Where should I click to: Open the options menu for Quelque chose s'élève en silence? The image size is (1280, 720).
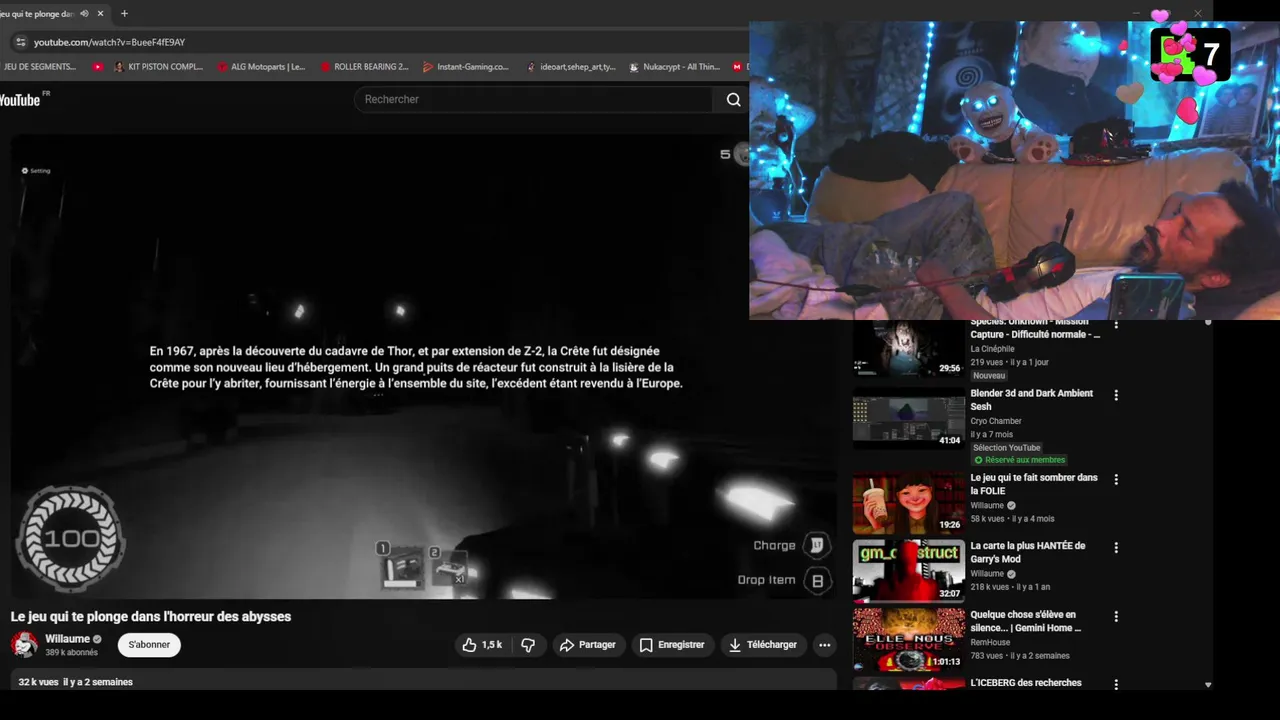pyautogui.click(x=1116, y=617)
